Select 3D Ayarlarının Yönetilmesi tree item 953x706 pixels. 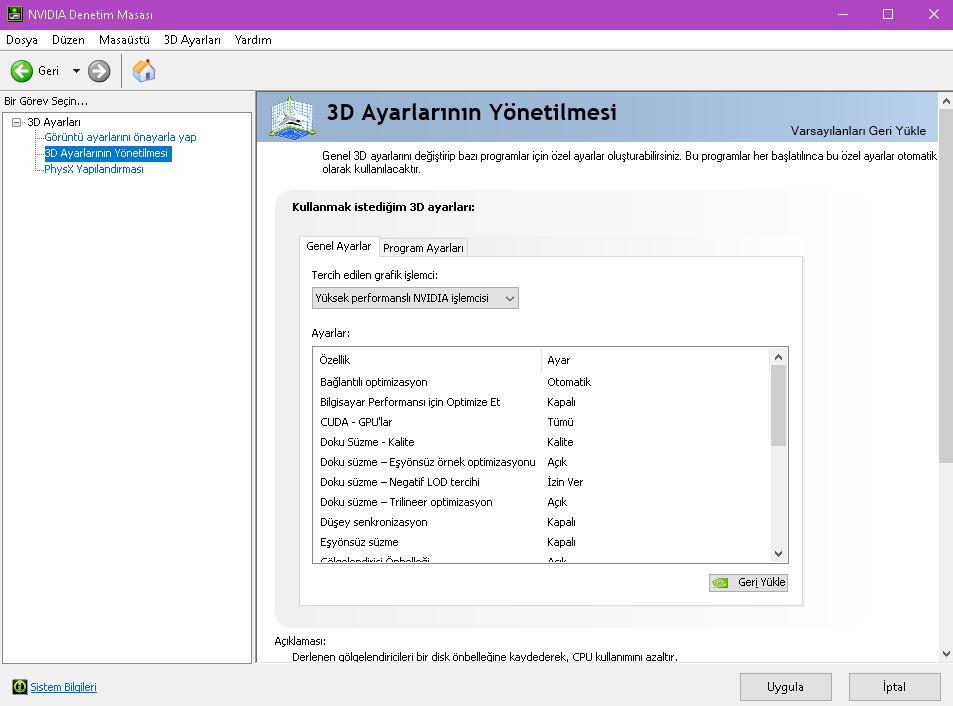107,153
